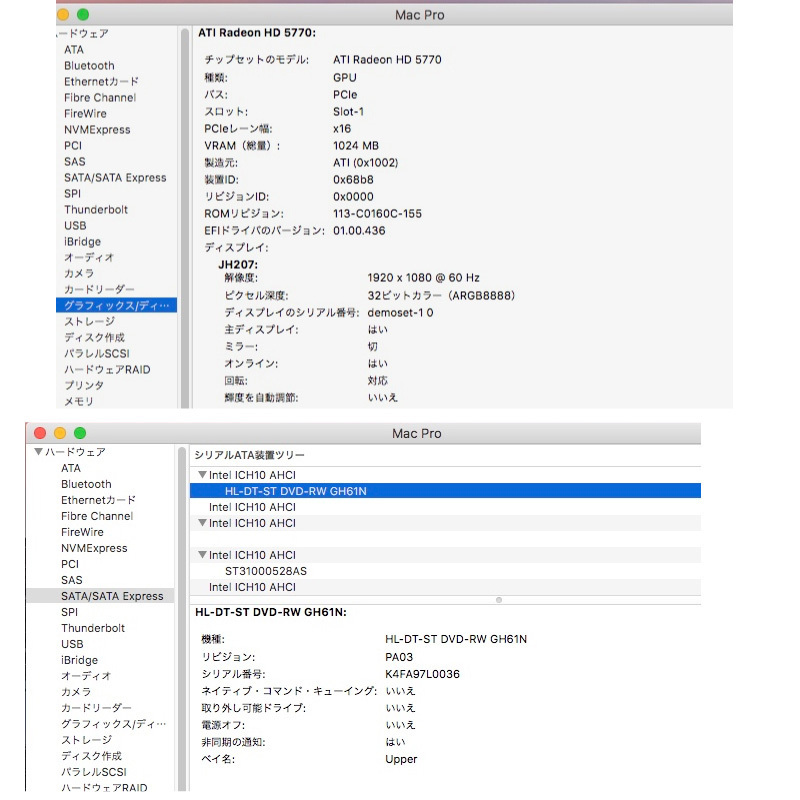Viewport: 800px width, 800px height.
Task: Select ATA in lower window sidebar
Action: (71, 468)
